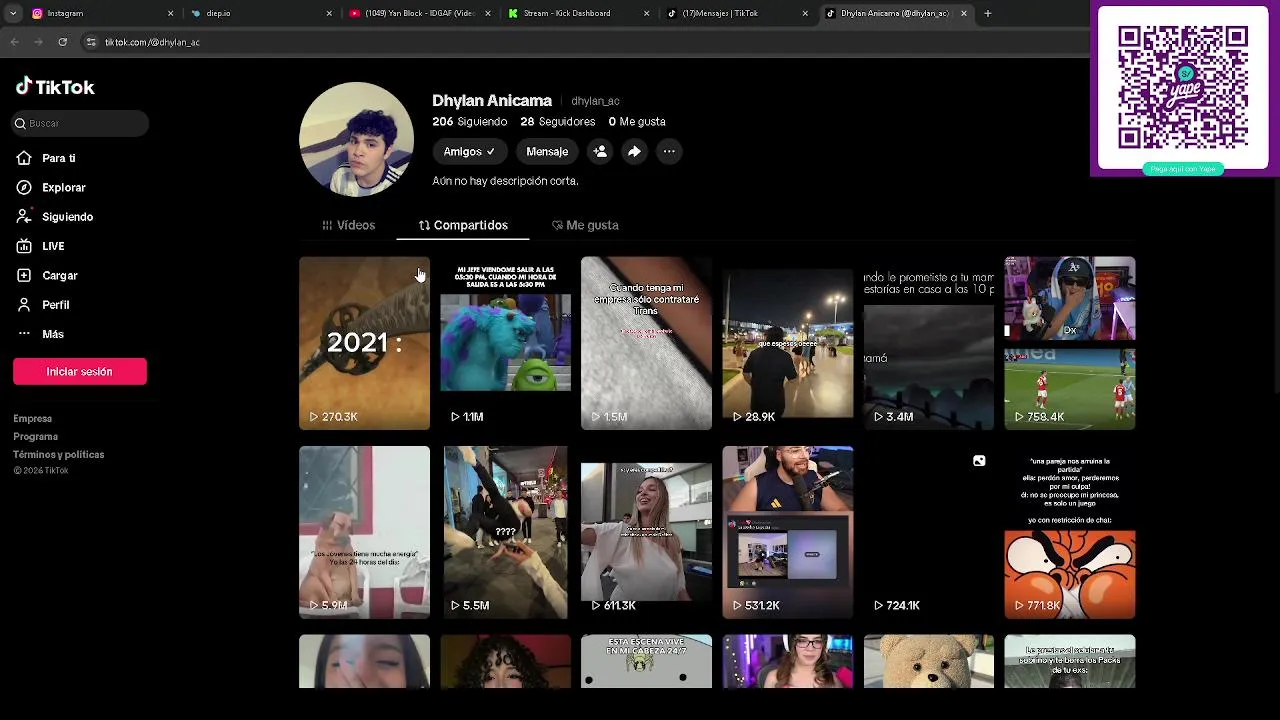Viewport: 1280px width, 720px height.
Task: Open the streamer video with 531.2K views
Action: click(x=788, y=532)
